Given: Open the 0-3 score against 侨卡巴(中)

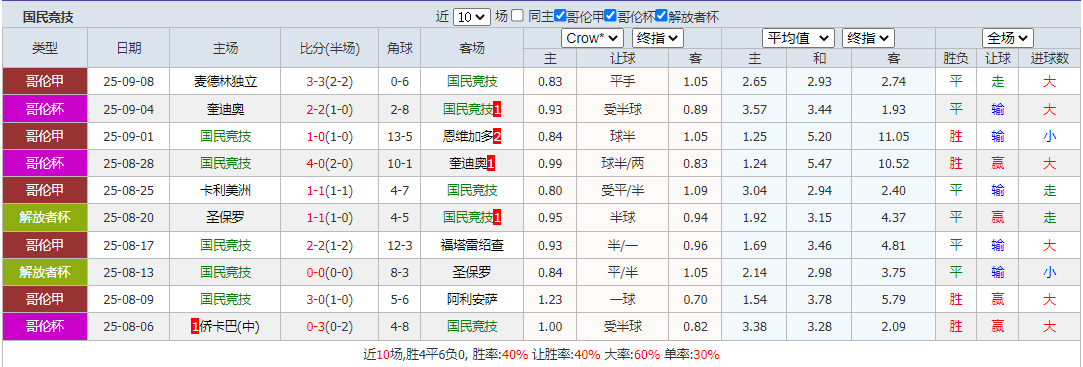Looking at the screenshot, I should (316, 326).
